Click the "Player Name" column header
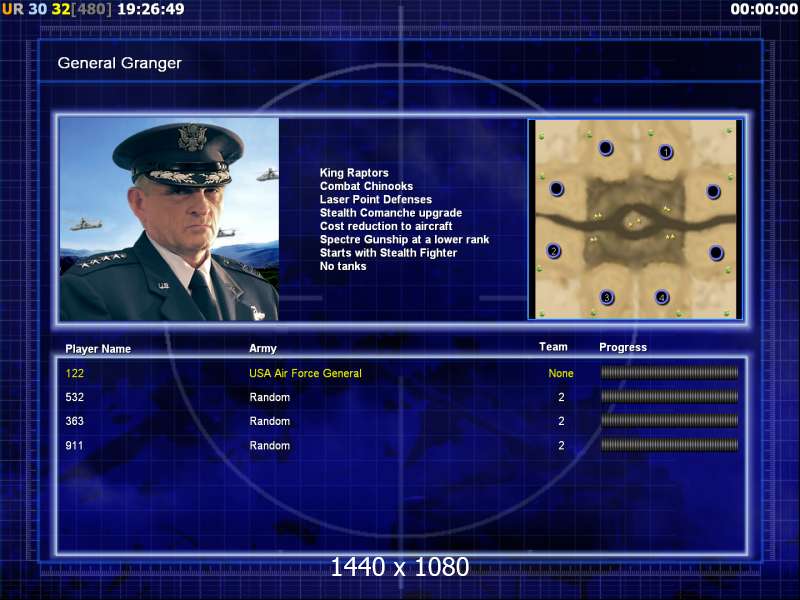This screenshot has height=600, width=800. (98, 349)
